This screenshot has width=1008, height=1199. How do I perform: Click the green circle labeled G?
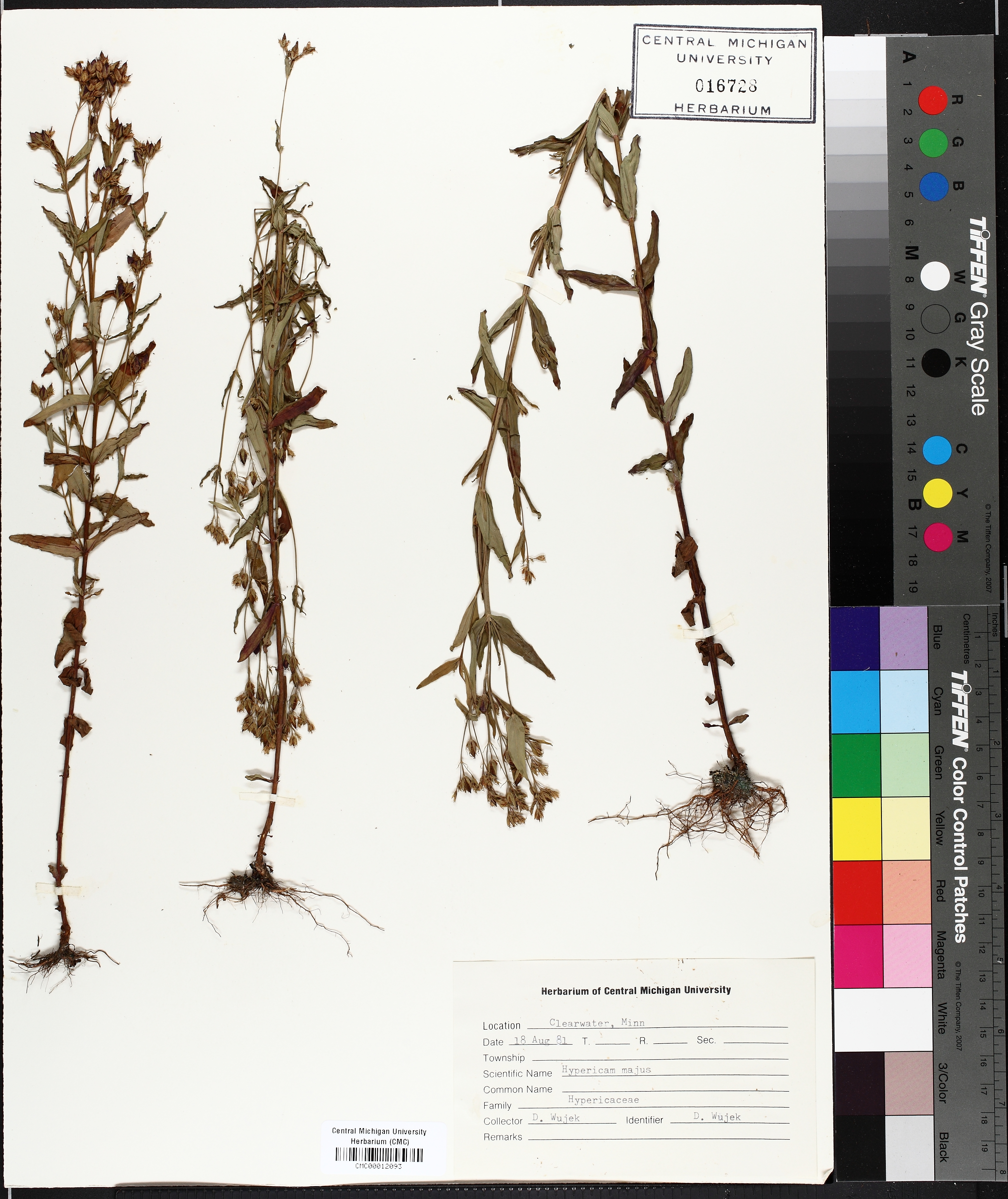click(934, 143)
